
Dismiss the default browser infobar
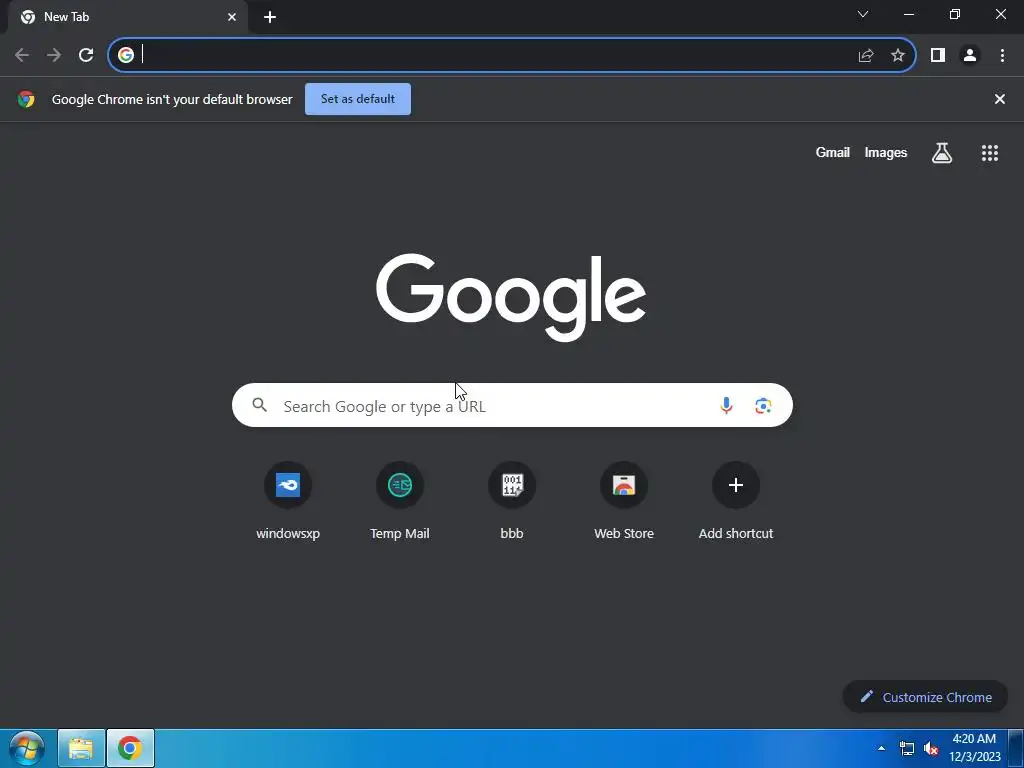click(1000, 99)
